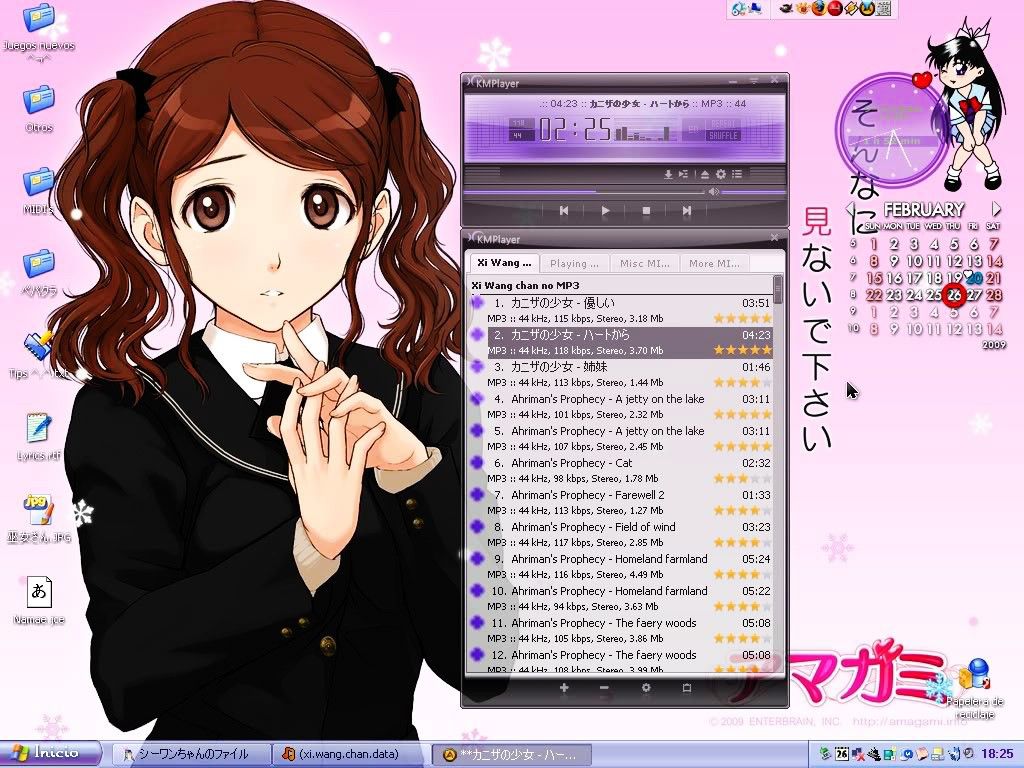Screen dimensions: 1024x768
Task: Click the plus icon to add playlist files
Action: click(564, 688)
